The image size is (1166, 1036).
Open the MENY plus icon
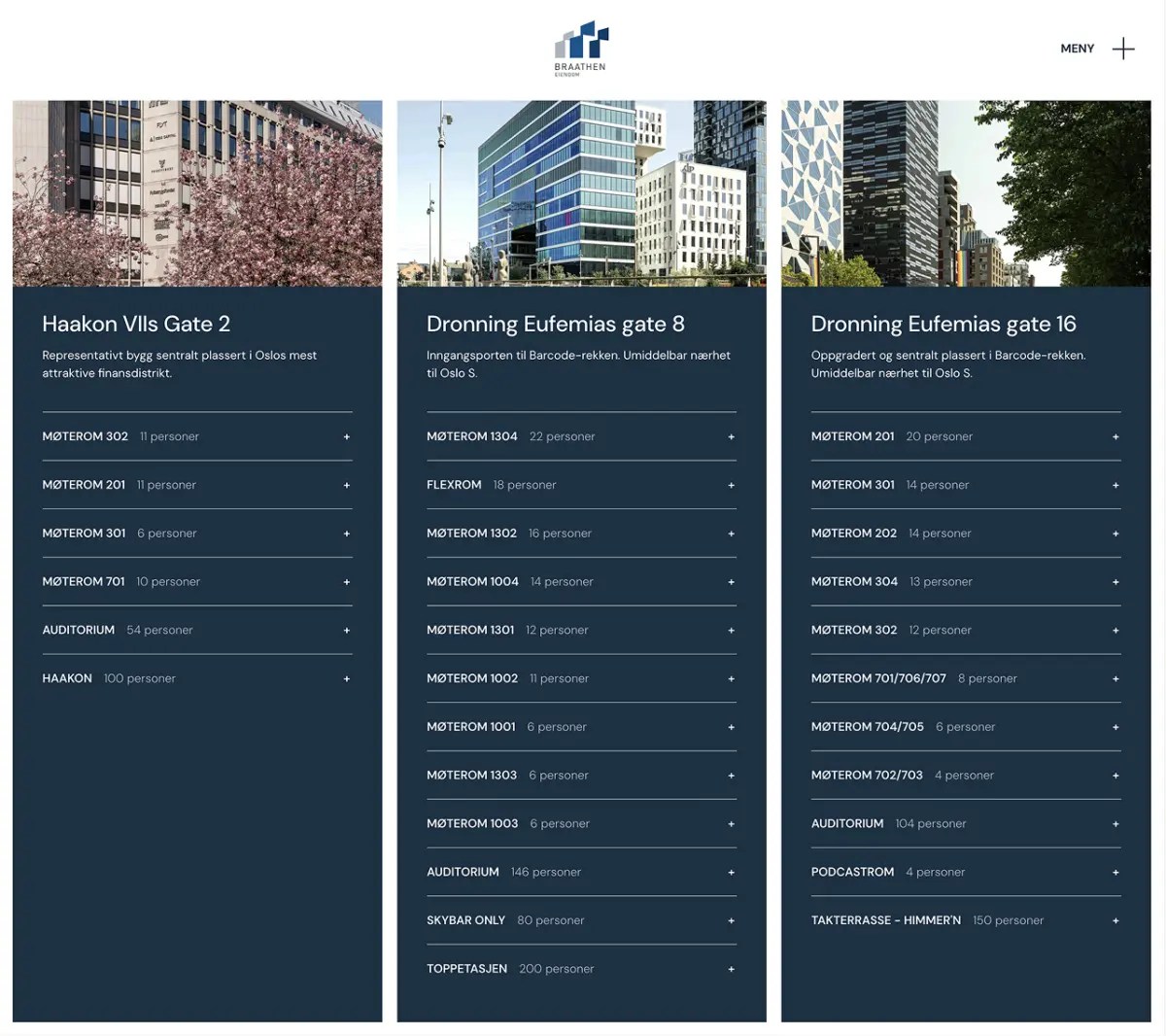click(1123, 49)
